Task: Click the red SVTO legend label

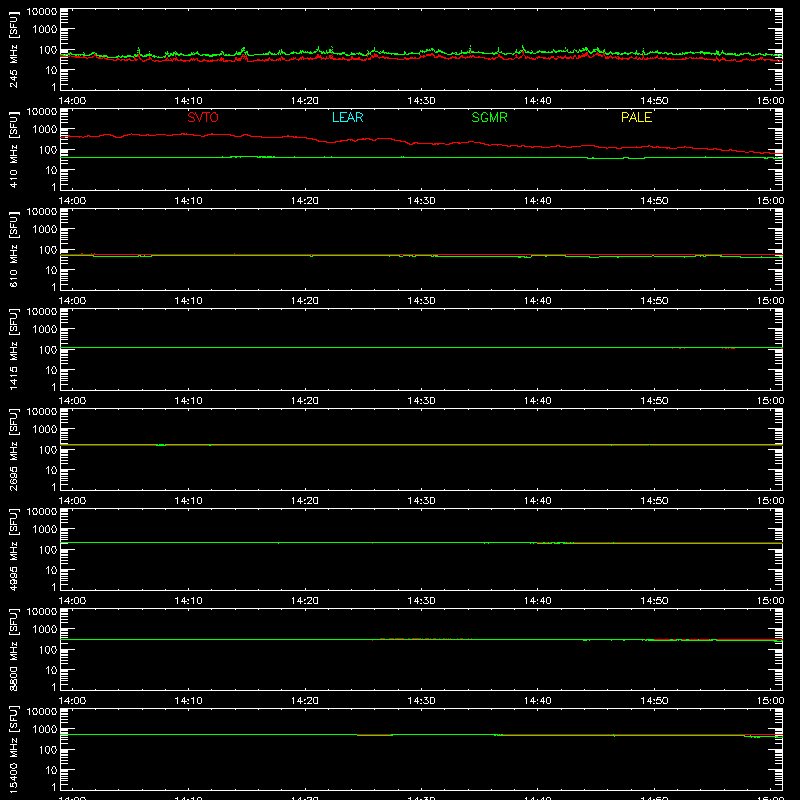Action: 203,117
